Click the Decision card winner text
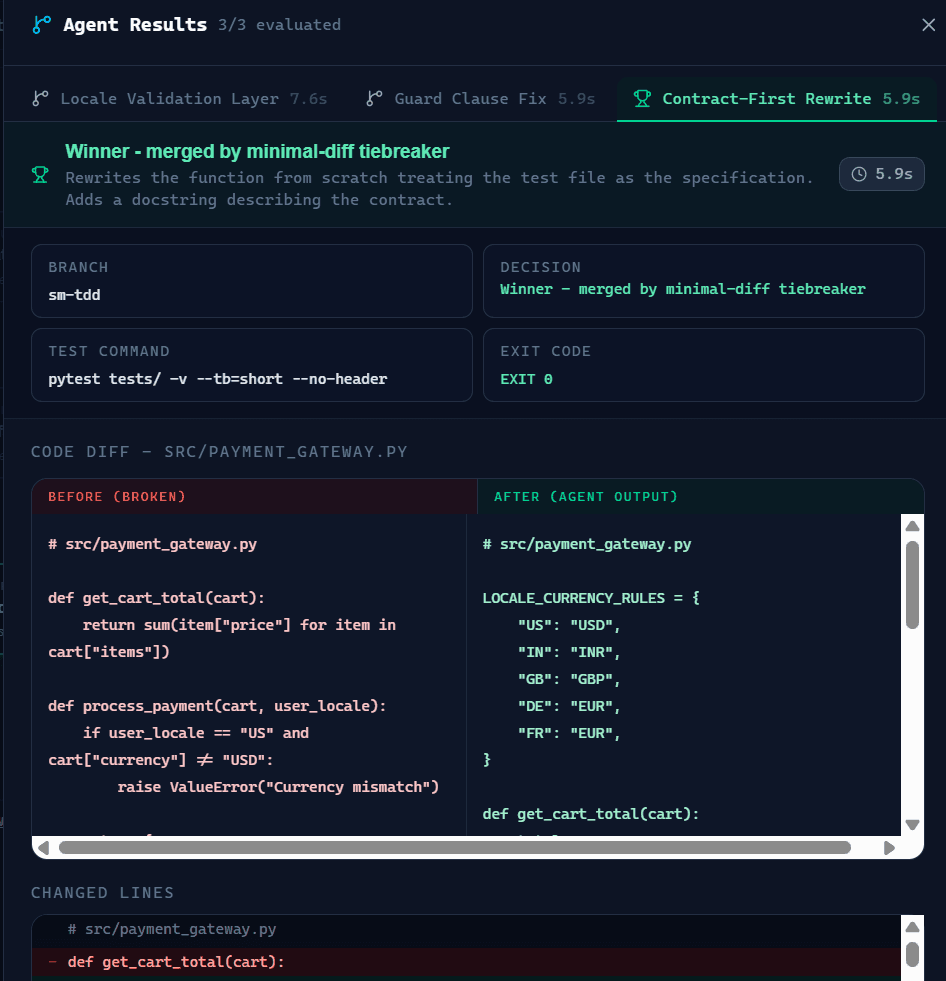This screenshot has height=981, width=946. 683,289
